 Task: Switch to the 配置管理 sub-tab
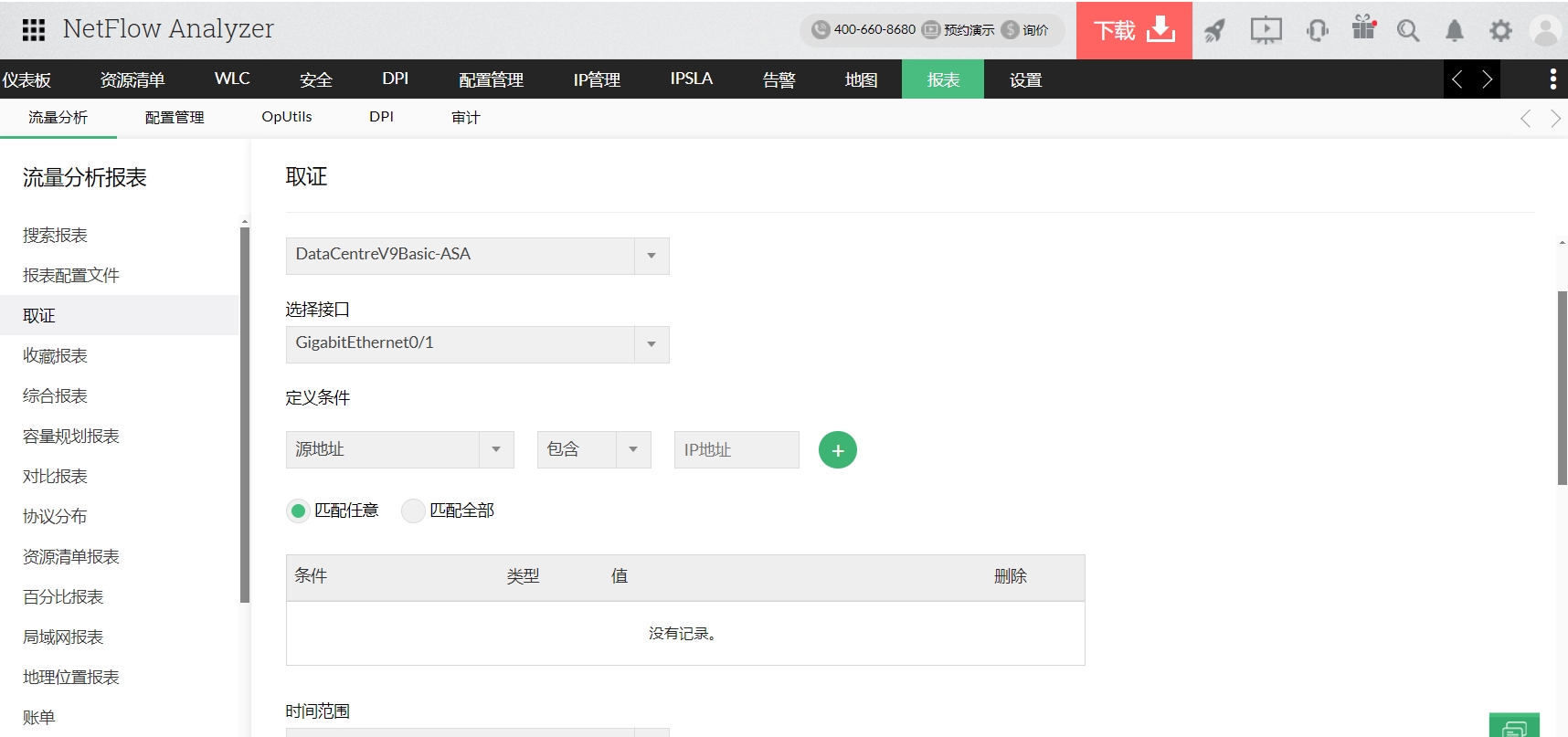pyautogui.click(x=175, y=118)
